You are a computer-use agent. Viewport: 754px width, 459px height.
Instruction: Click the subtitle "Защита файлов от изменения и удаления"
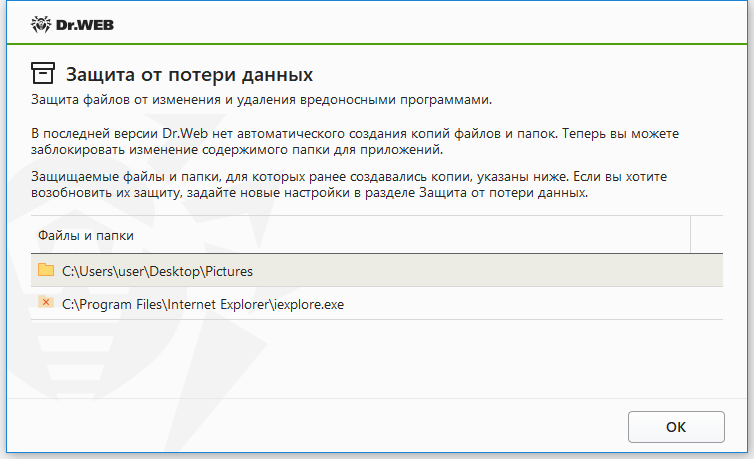point(261,100)
